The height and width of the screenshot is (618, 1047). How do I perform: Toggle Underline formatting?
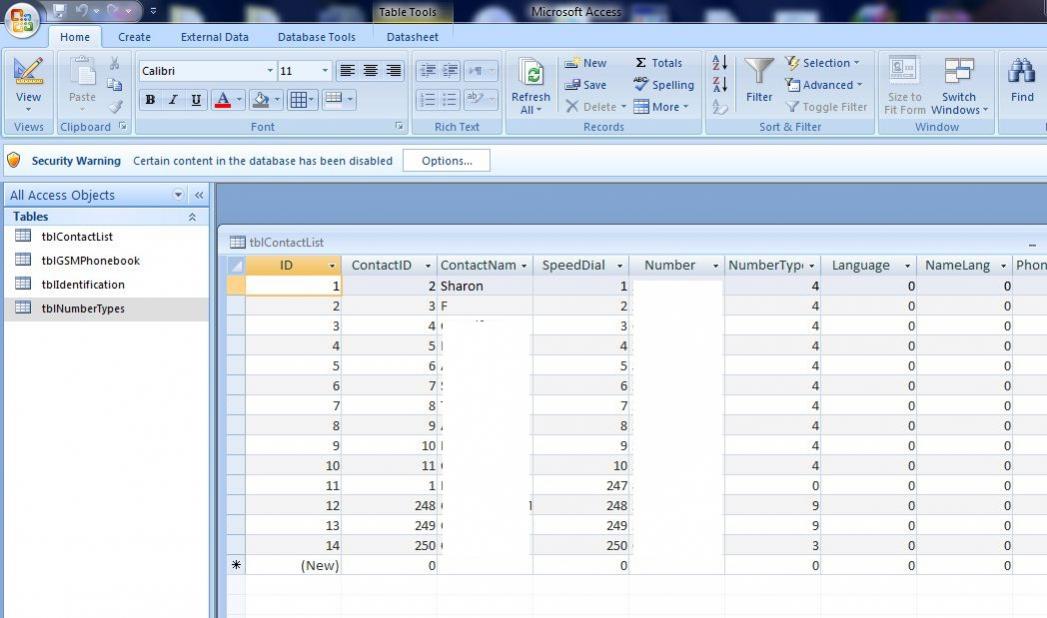196,100
